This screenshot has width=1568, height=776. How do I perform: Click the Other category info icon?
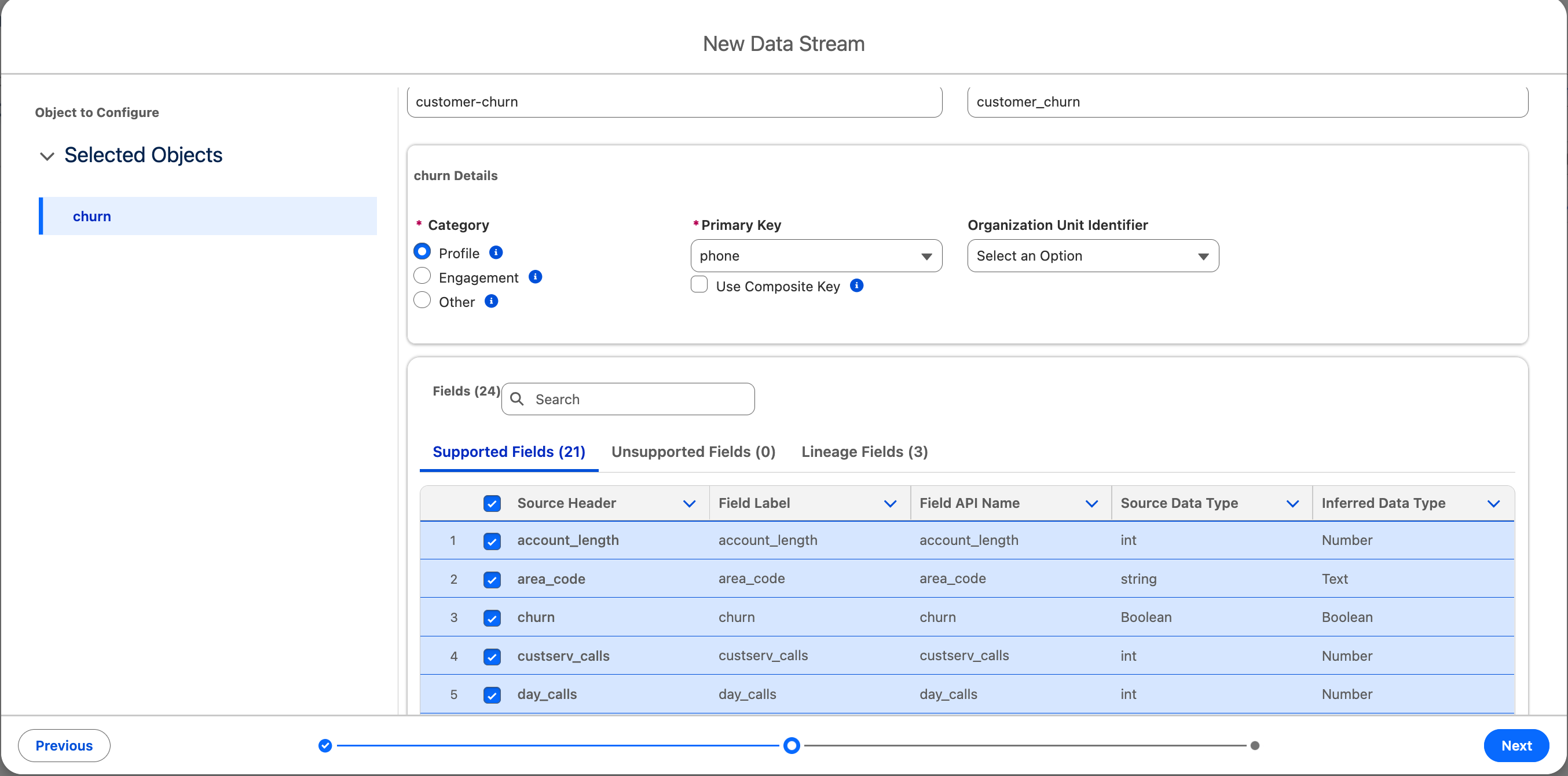pyautogui.click(x=491, y=301)
